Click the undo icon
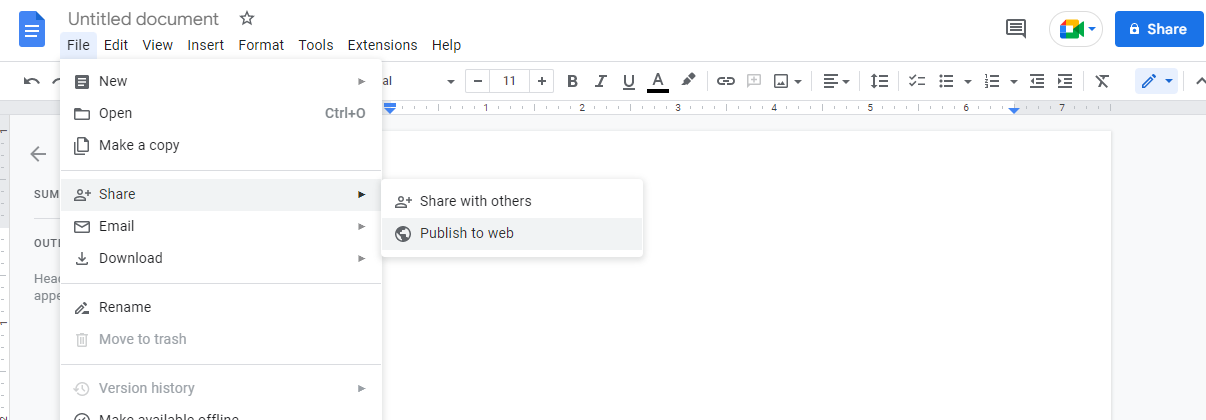This screenshot has height=420, width=1206. [32, 81]
